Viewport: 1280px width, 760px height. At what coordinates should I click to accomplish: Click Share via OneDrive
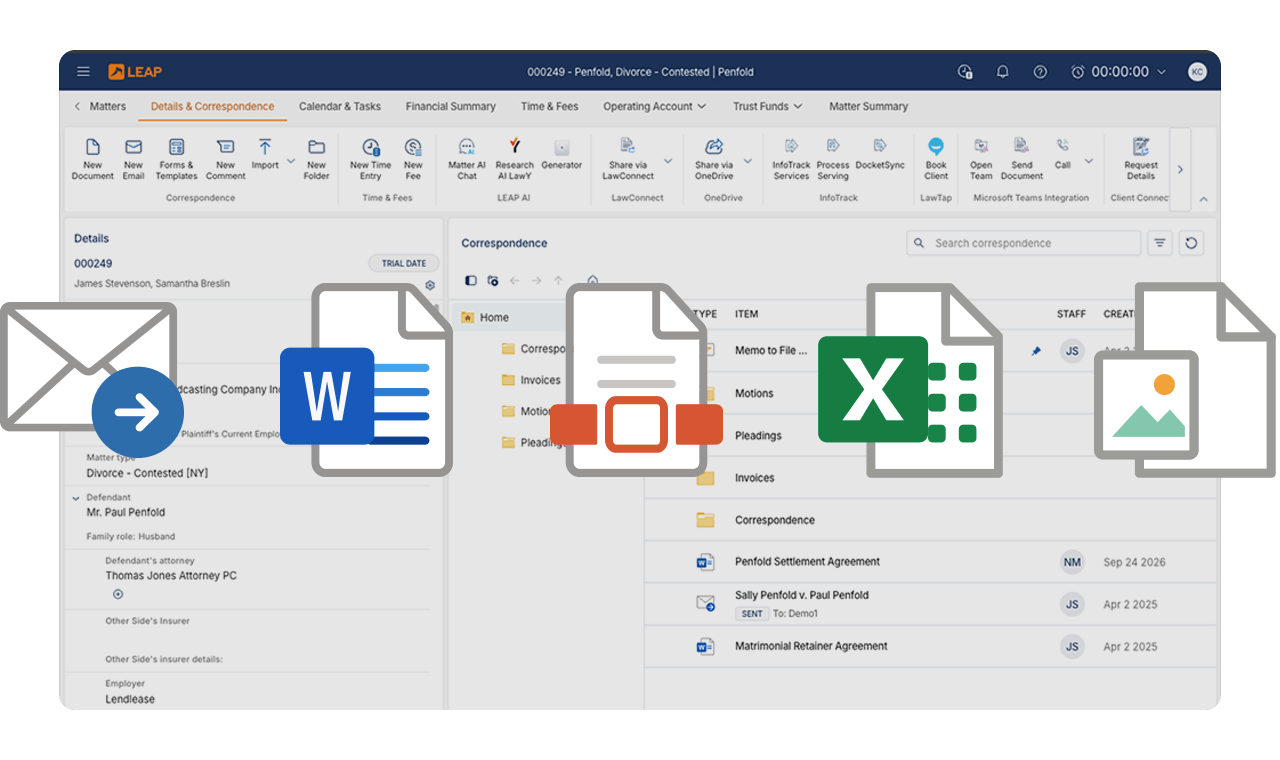tap(714, 159)
